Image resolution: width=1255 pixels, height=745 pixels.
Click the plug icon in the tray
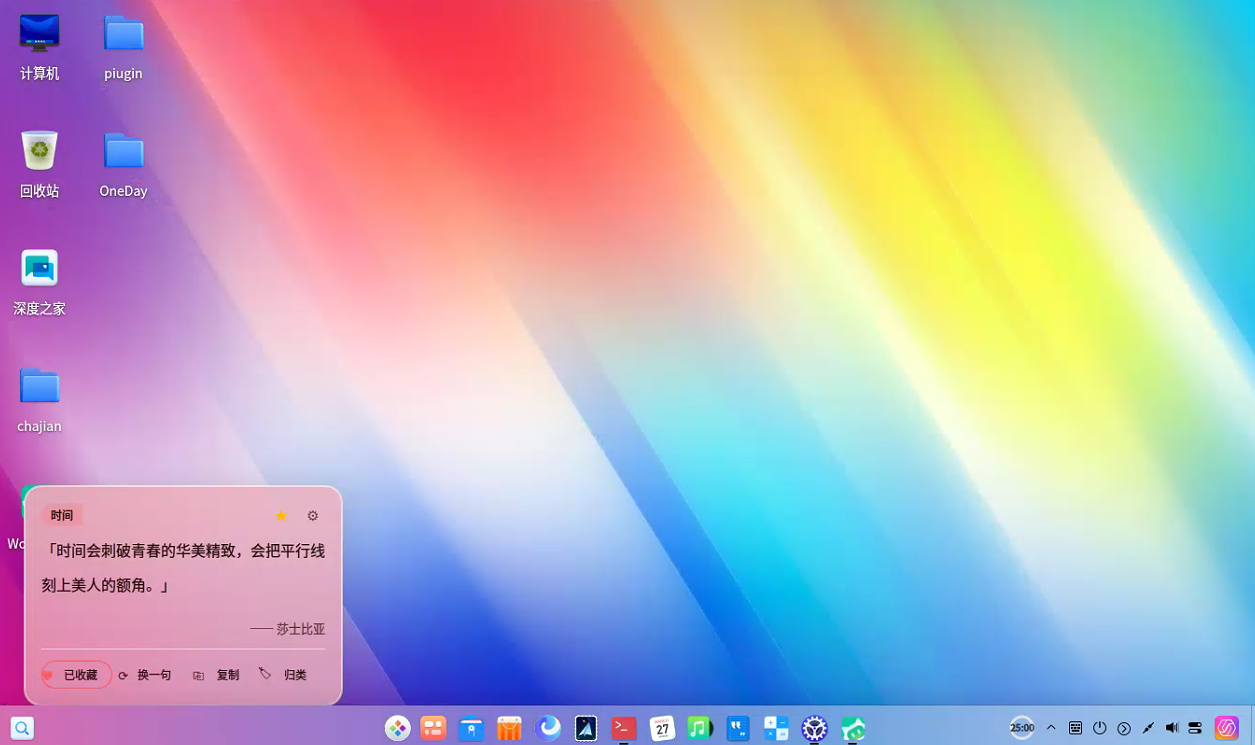tap(1148, 728)
